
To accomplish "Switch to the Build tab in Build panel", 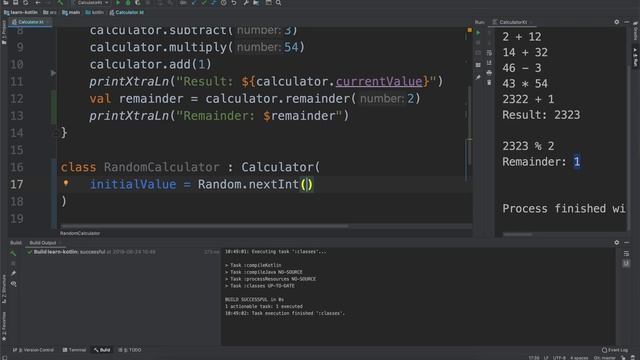I will coord(16,242).
